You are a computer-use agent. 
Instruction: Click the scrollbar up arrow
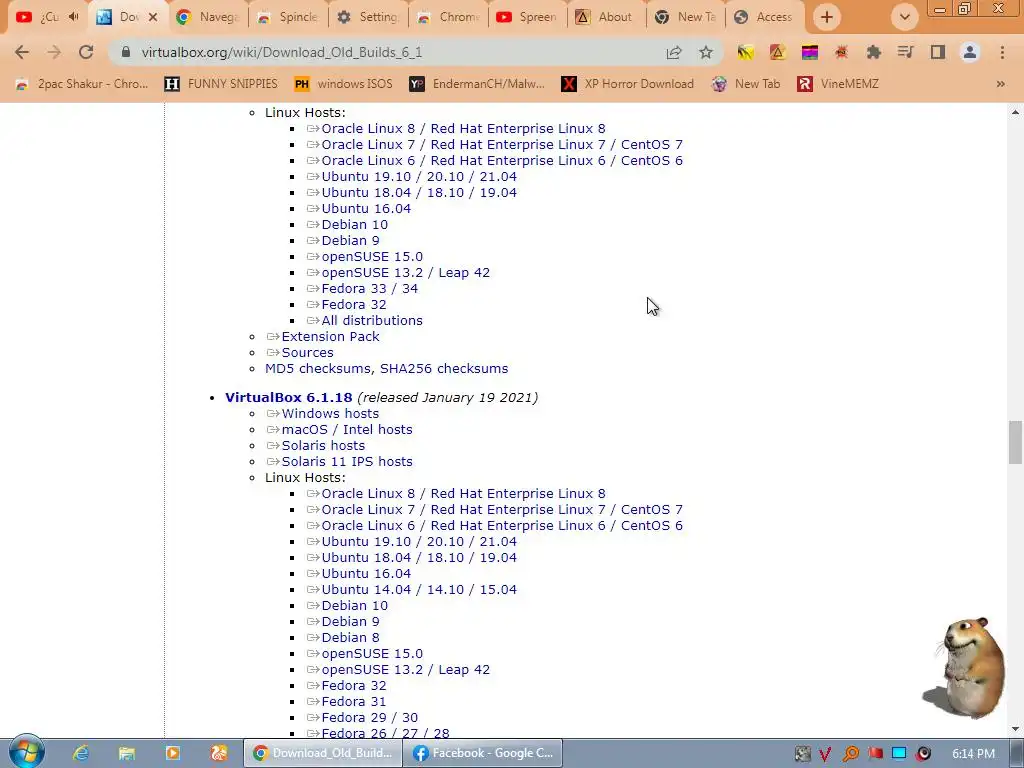1015,112
